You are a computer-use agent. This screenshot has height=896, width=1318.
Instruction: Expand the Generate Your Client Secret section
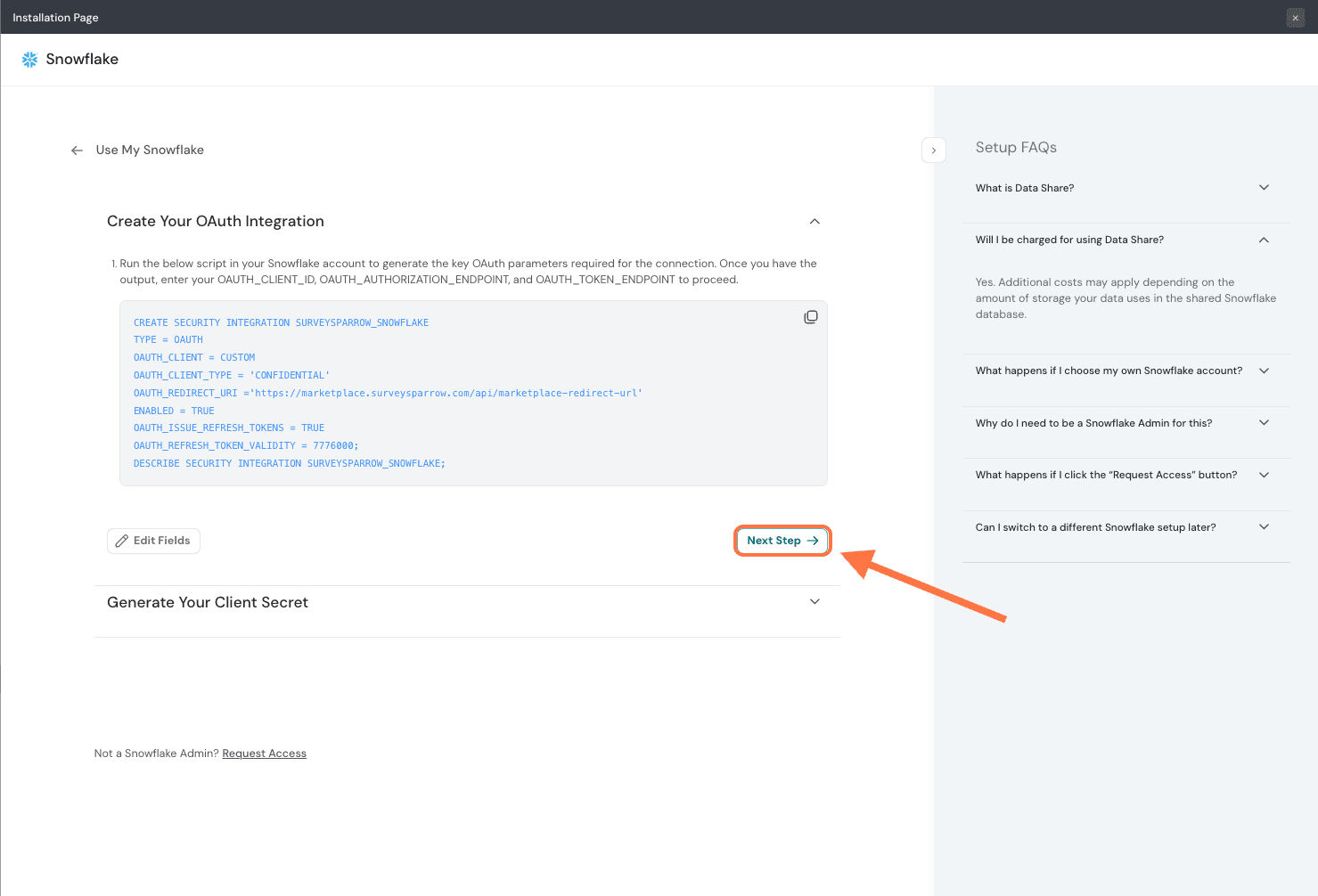814,602
